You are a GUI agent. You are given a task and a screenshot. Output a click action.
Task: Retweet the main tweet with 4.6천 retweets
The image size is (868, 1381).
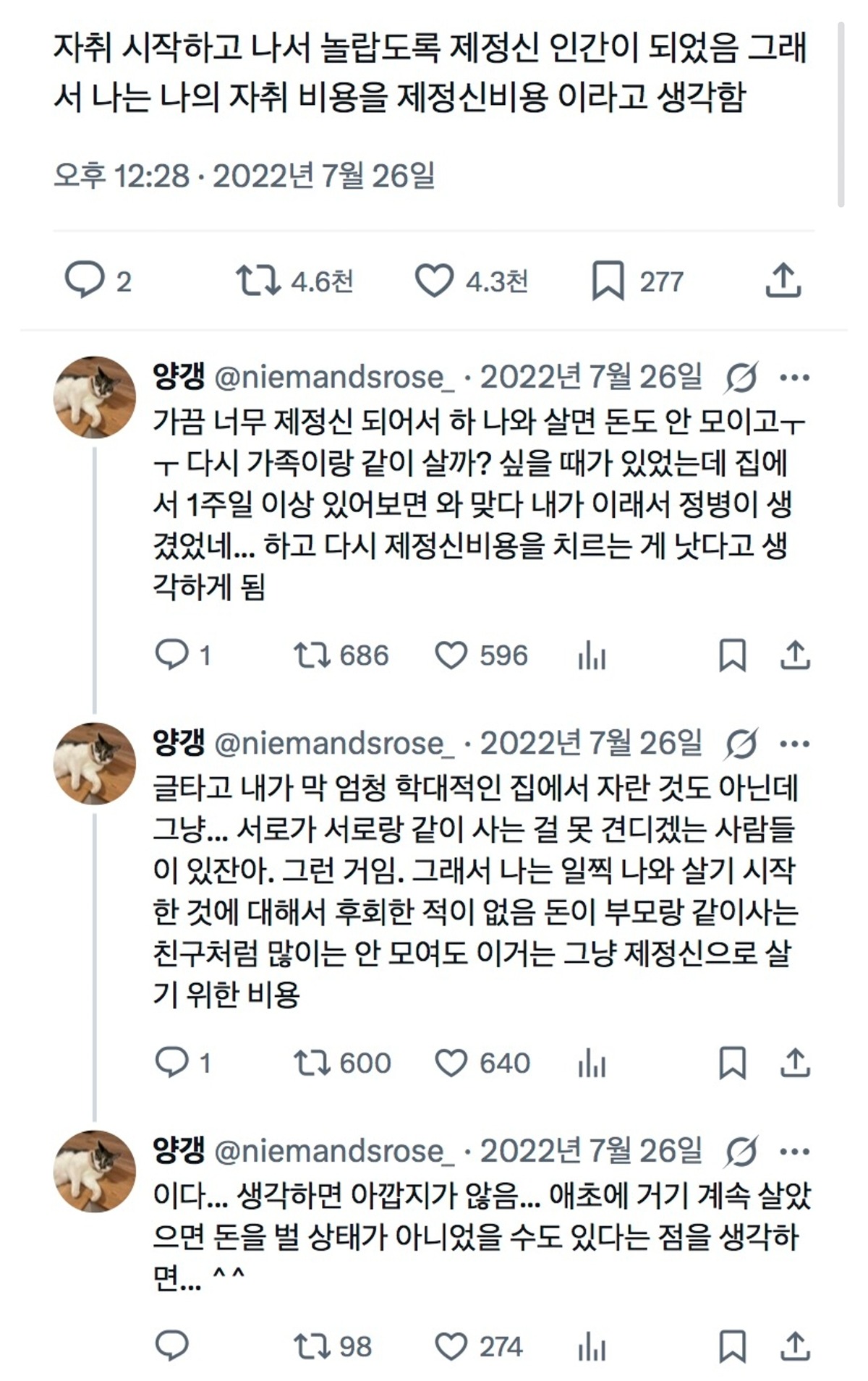(x=258, y=280)
